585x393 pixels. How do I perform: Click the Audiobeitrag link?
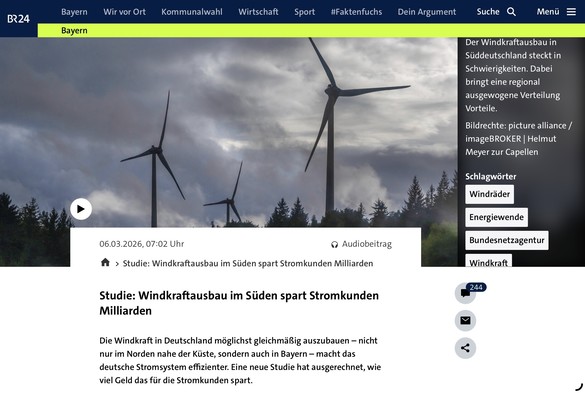tap(367, 244)
